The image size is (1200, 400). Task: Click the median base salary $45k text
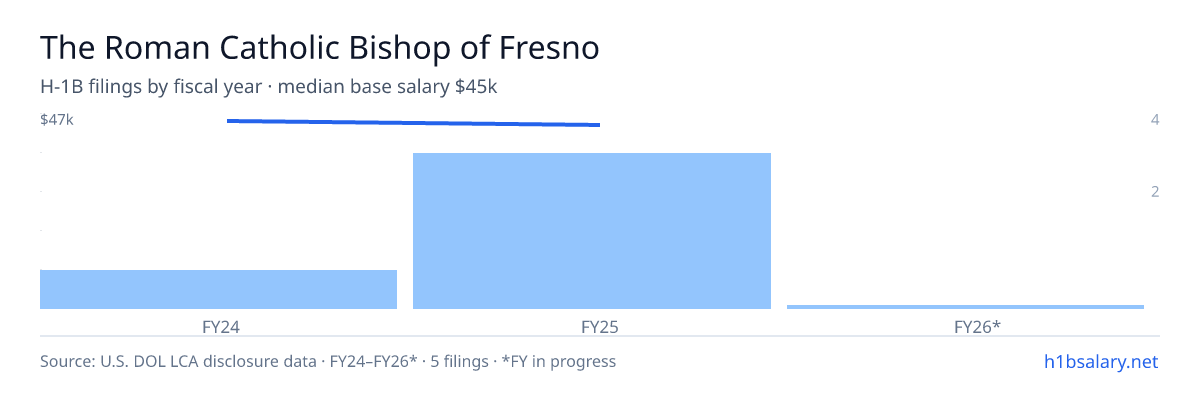[x=388, y=87]
